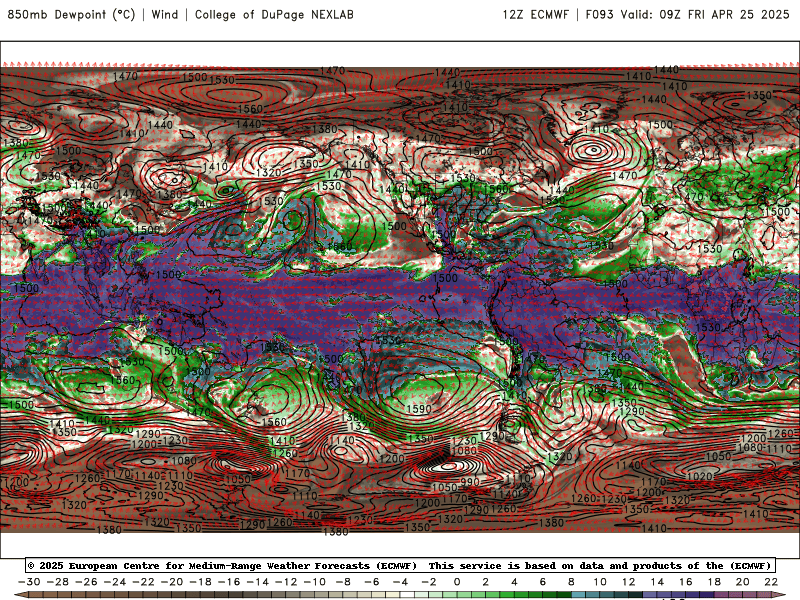Click the white color bar swatch below -4
This screenshot has width=800, height=600.
coord(408,595)
